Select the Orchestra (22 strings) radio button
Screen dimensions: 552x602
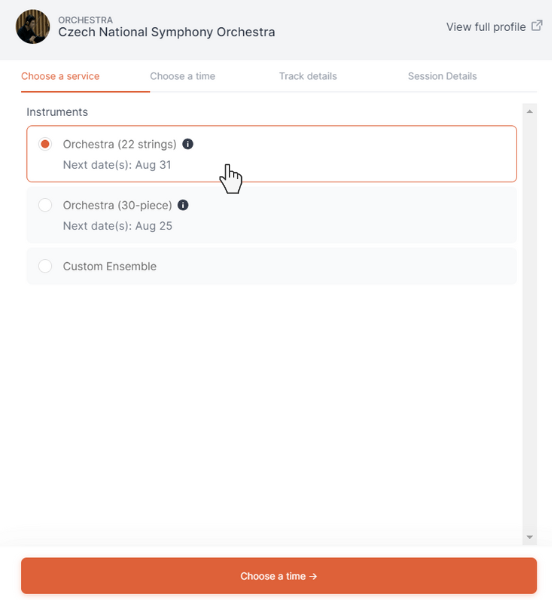tap(45, 144)
